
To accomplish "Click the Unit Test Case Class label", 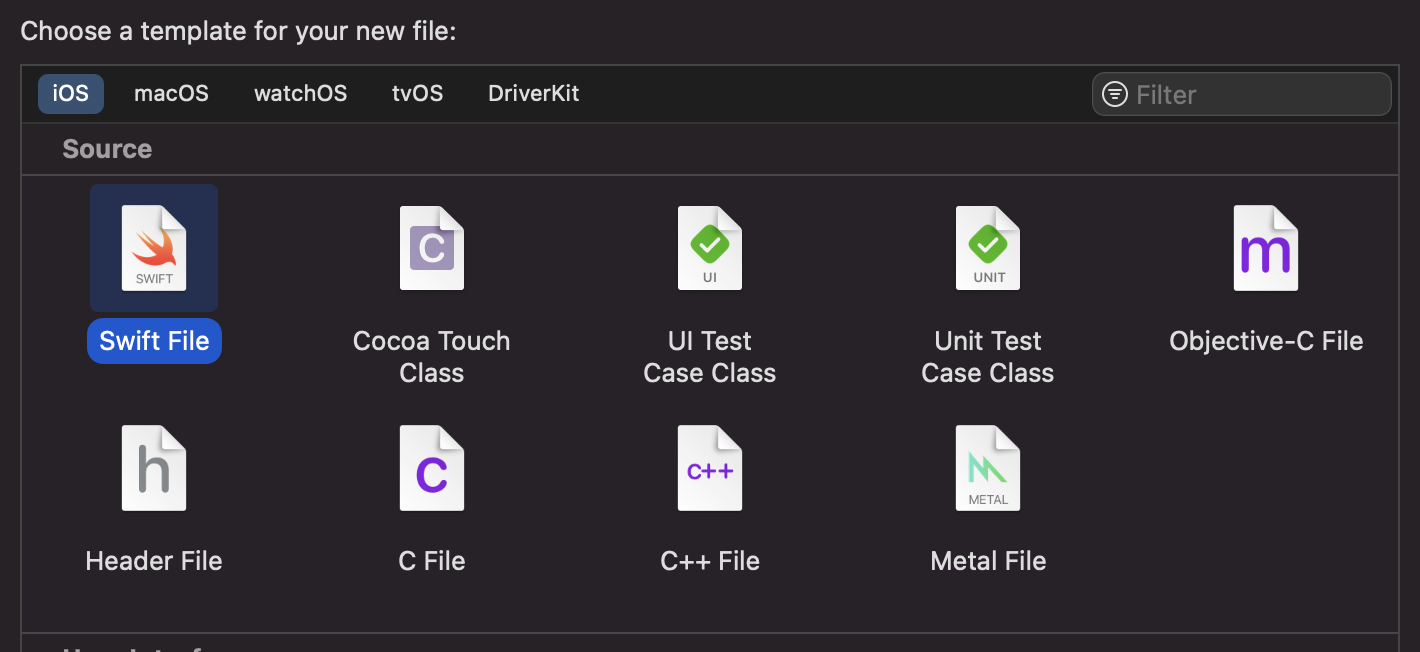I will point(988,357).
